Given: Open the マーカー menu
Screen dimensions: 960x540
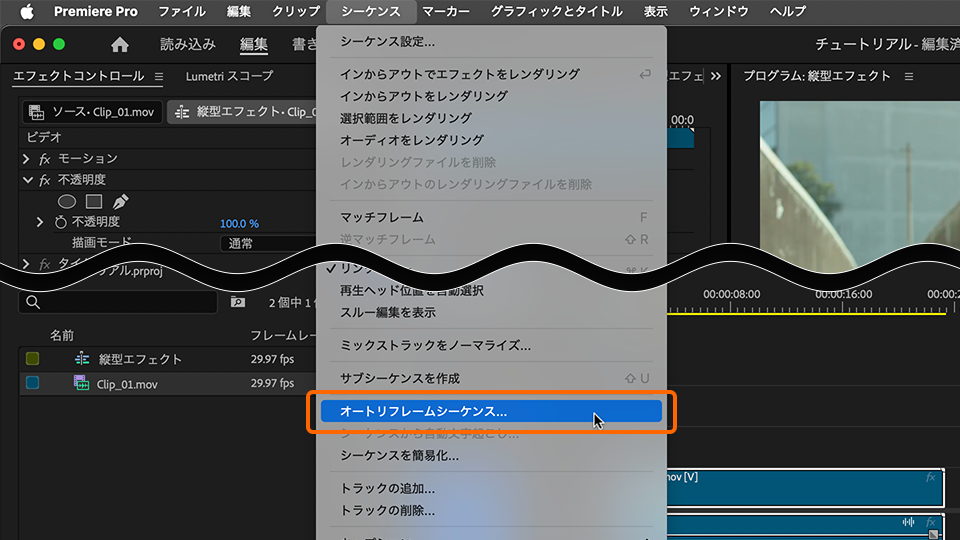Looking at the screenshot, I should [x=446, y=12].
